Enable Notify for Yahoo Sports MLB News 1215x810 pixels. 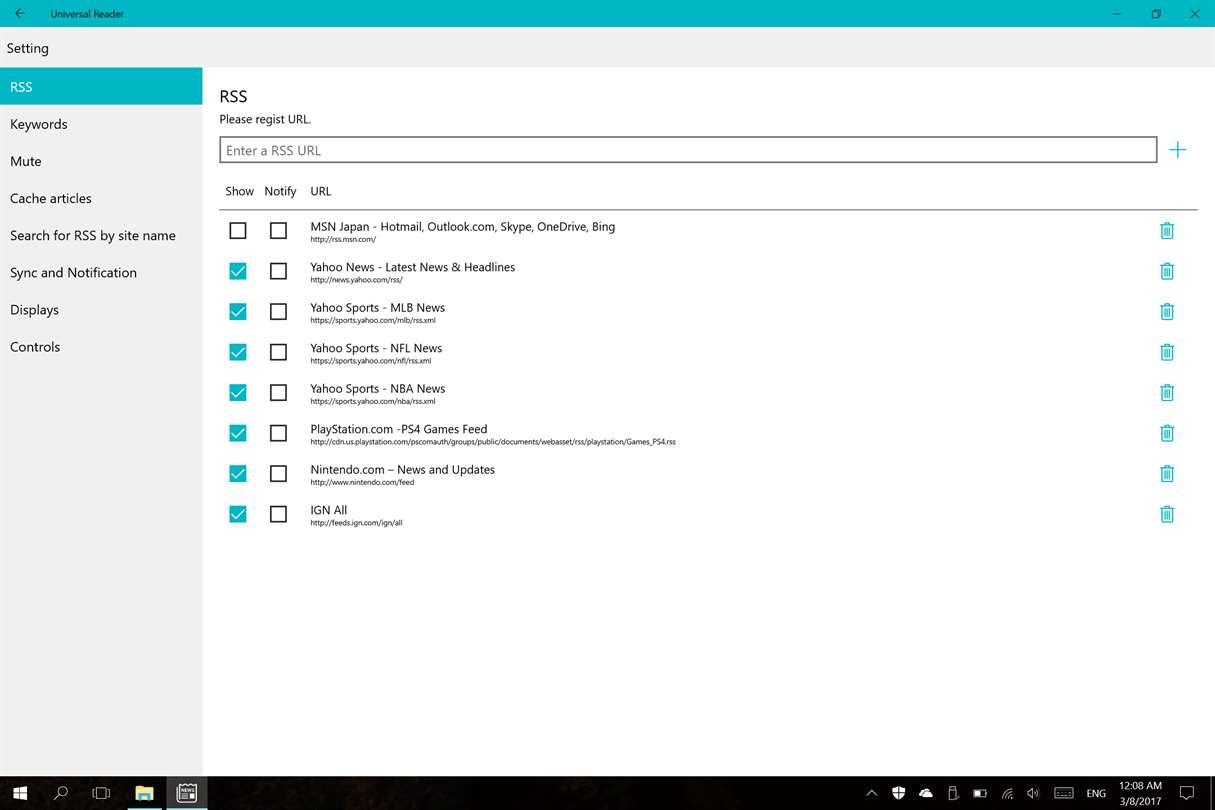279,311
